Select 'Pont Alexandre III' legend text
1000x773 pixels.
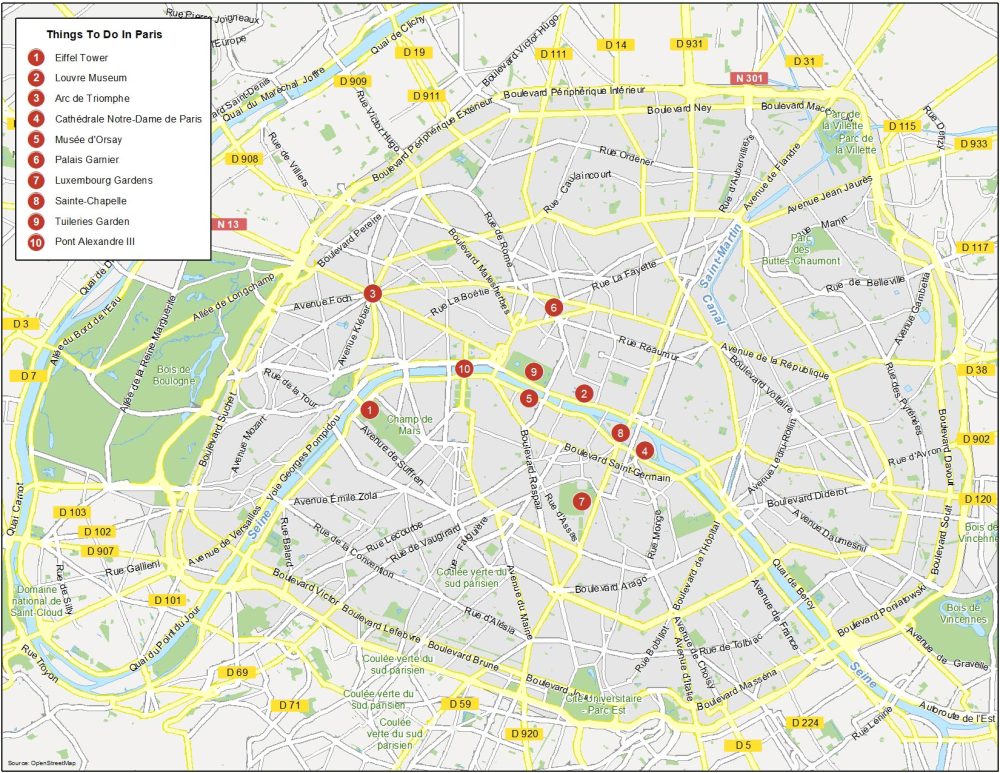pyautogui.click(x=94, y=242)
